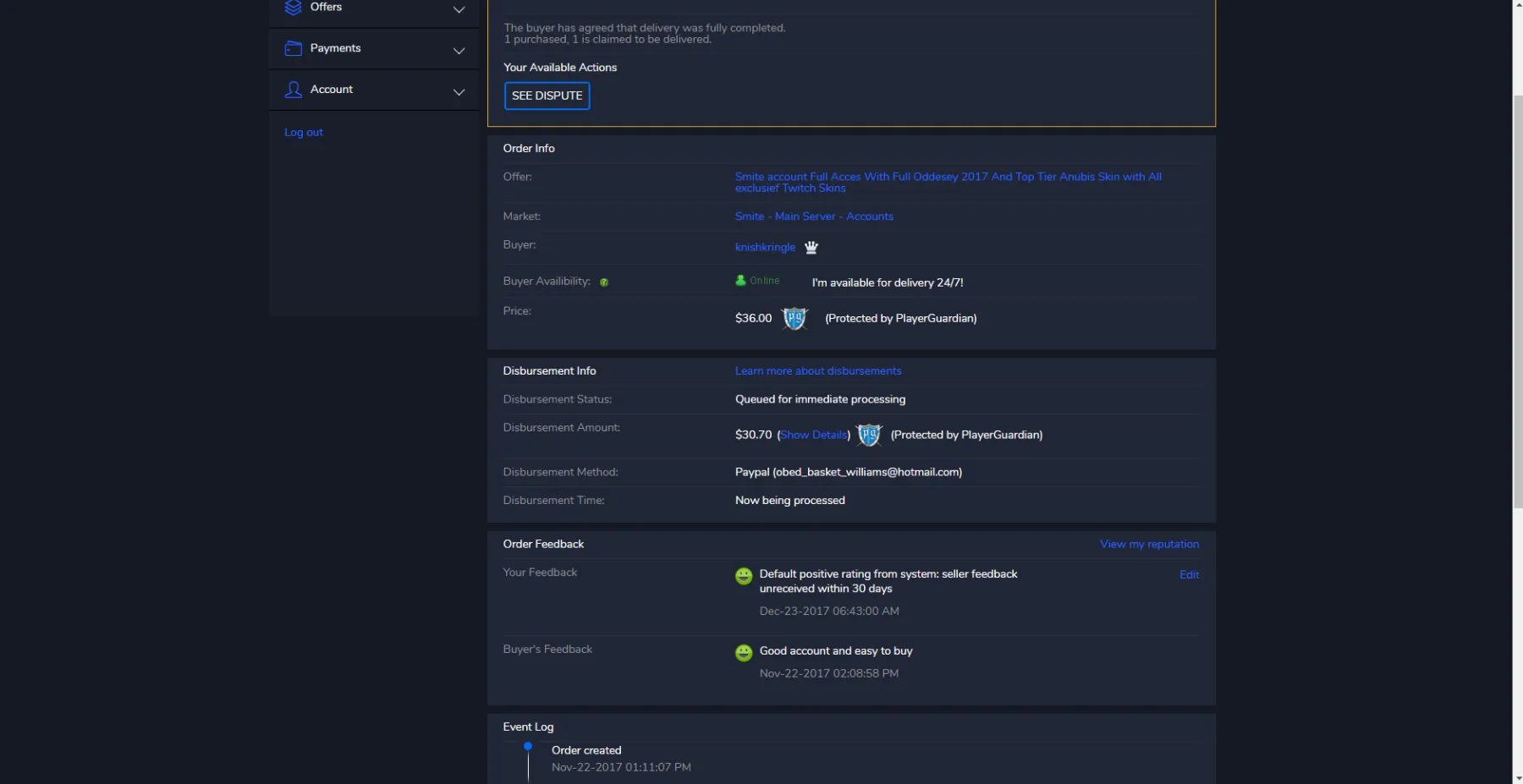Click the crown icon next to knishkringle
Image resolution: width=1523 pixels, height=784 pixels.
(811, 247)
